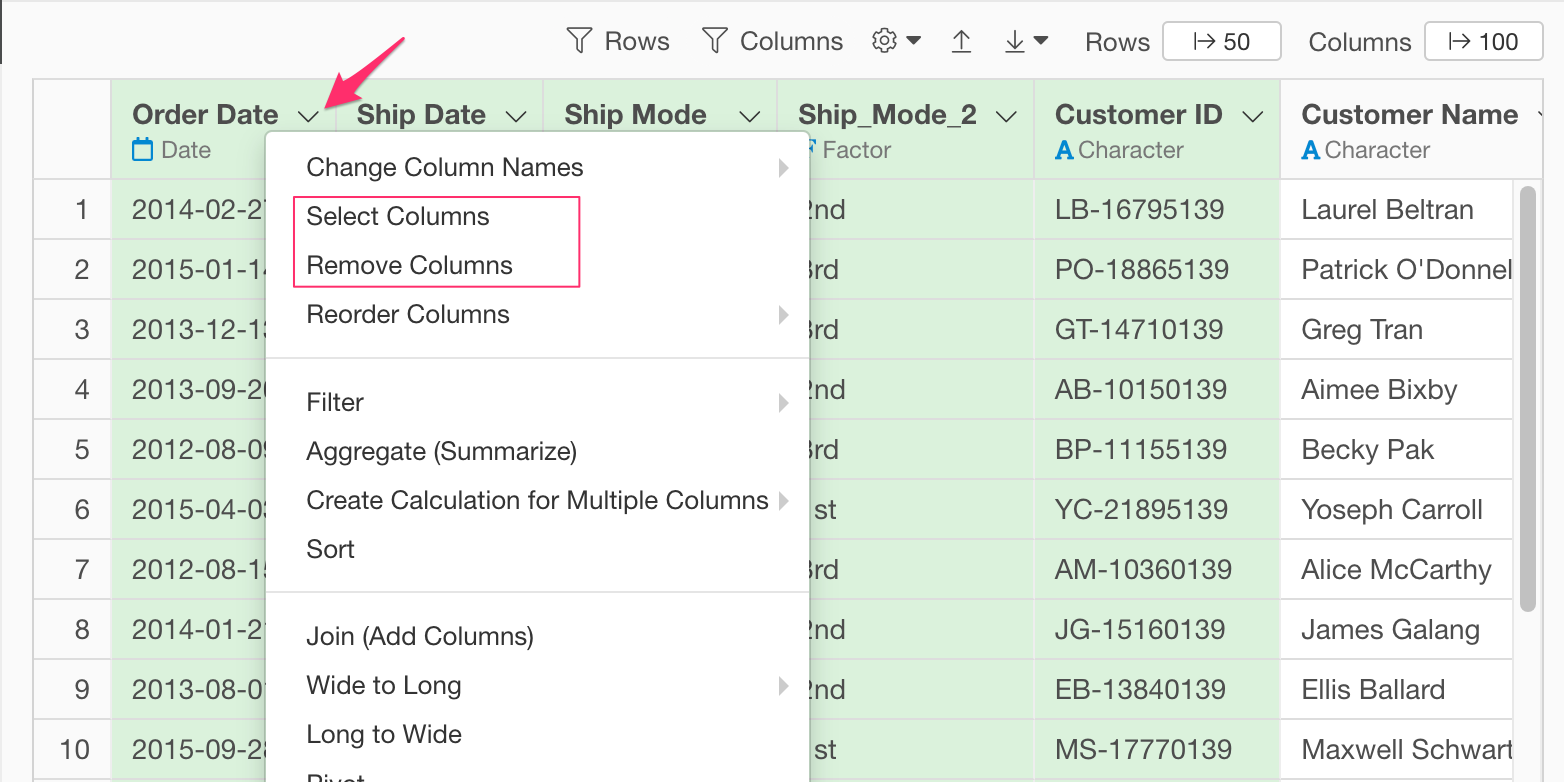The image size is (1564, 782).
Task: Expand the Order Date column menu
Action: pyautogui.click(x=309, y=116)
